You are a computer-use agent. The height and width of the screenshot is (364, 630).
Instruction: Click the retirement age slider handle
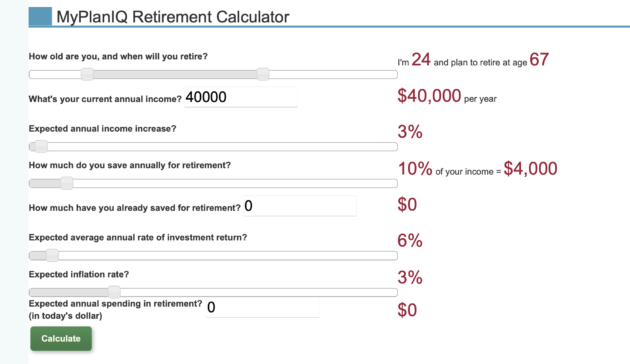tap(263, 74)
